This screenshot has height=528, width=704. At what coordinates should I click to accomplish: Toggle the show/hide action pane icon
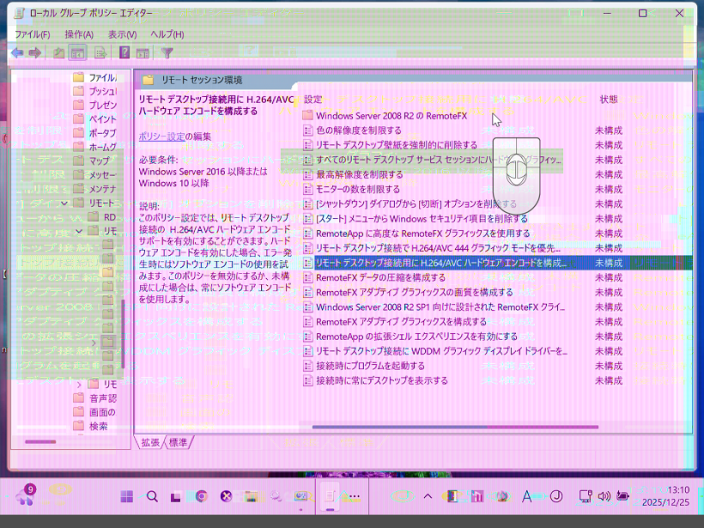(x=145, y=52)
